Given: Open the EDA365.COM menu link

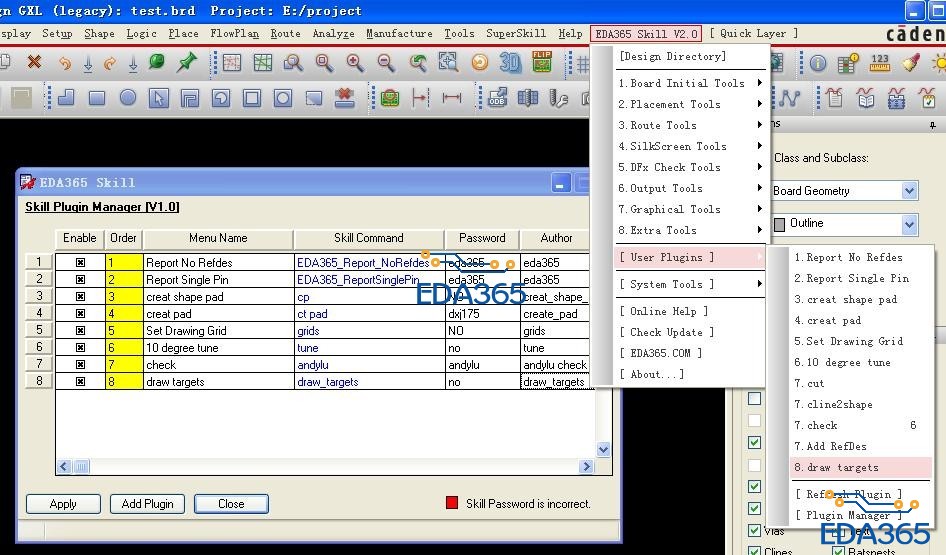Looking at the screenshot, I should tap(661, 354).
